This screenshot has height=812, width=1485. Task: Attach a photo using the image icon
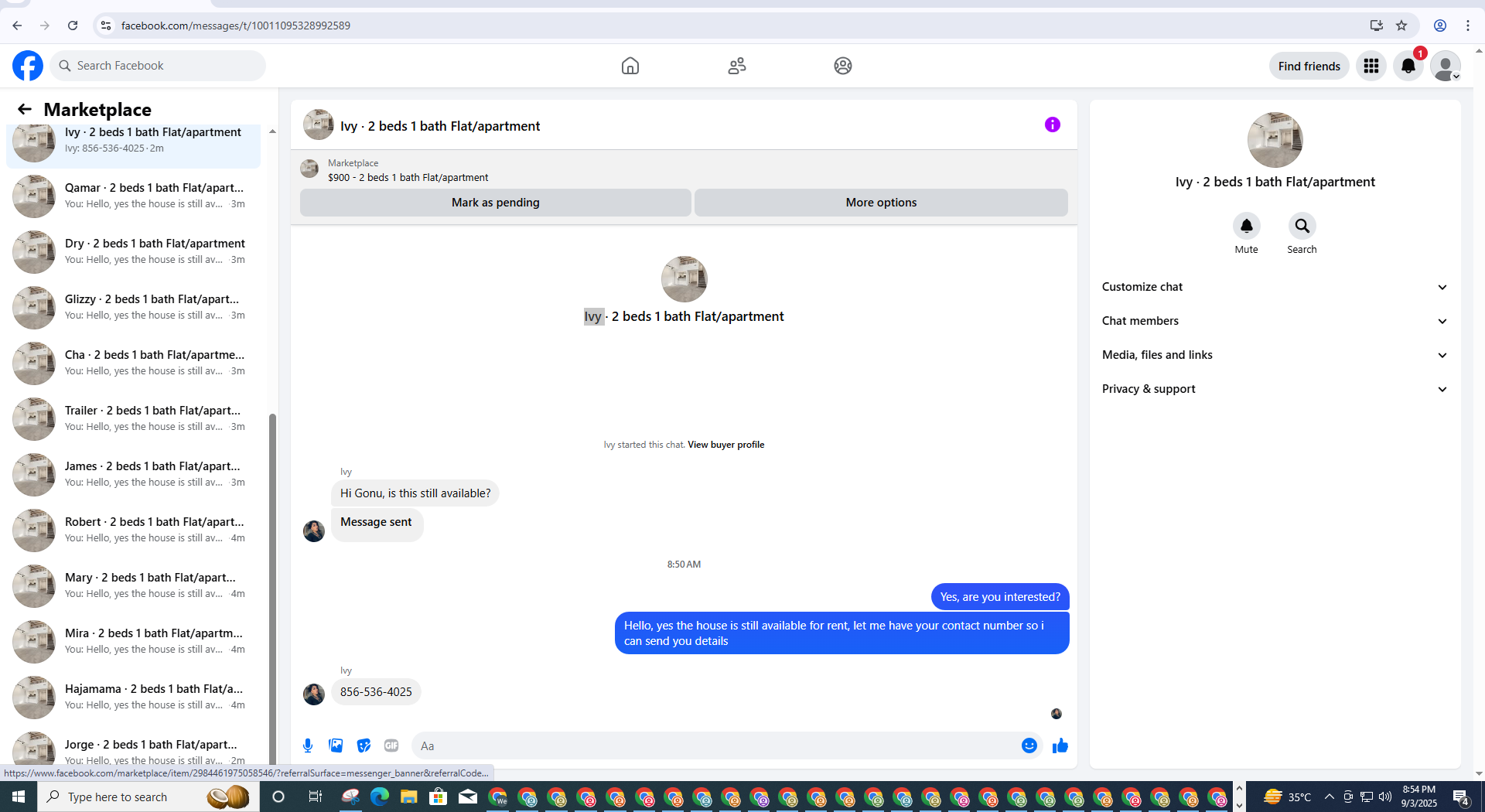[336, 745]
